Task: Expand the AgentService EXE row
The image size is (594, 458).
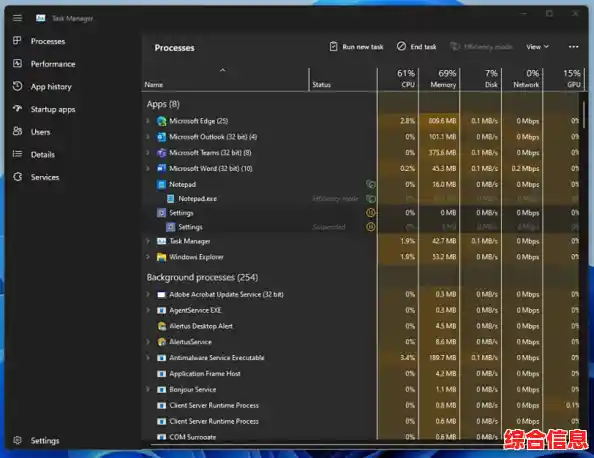Action: pyautogui.click(x=148, y=310)
